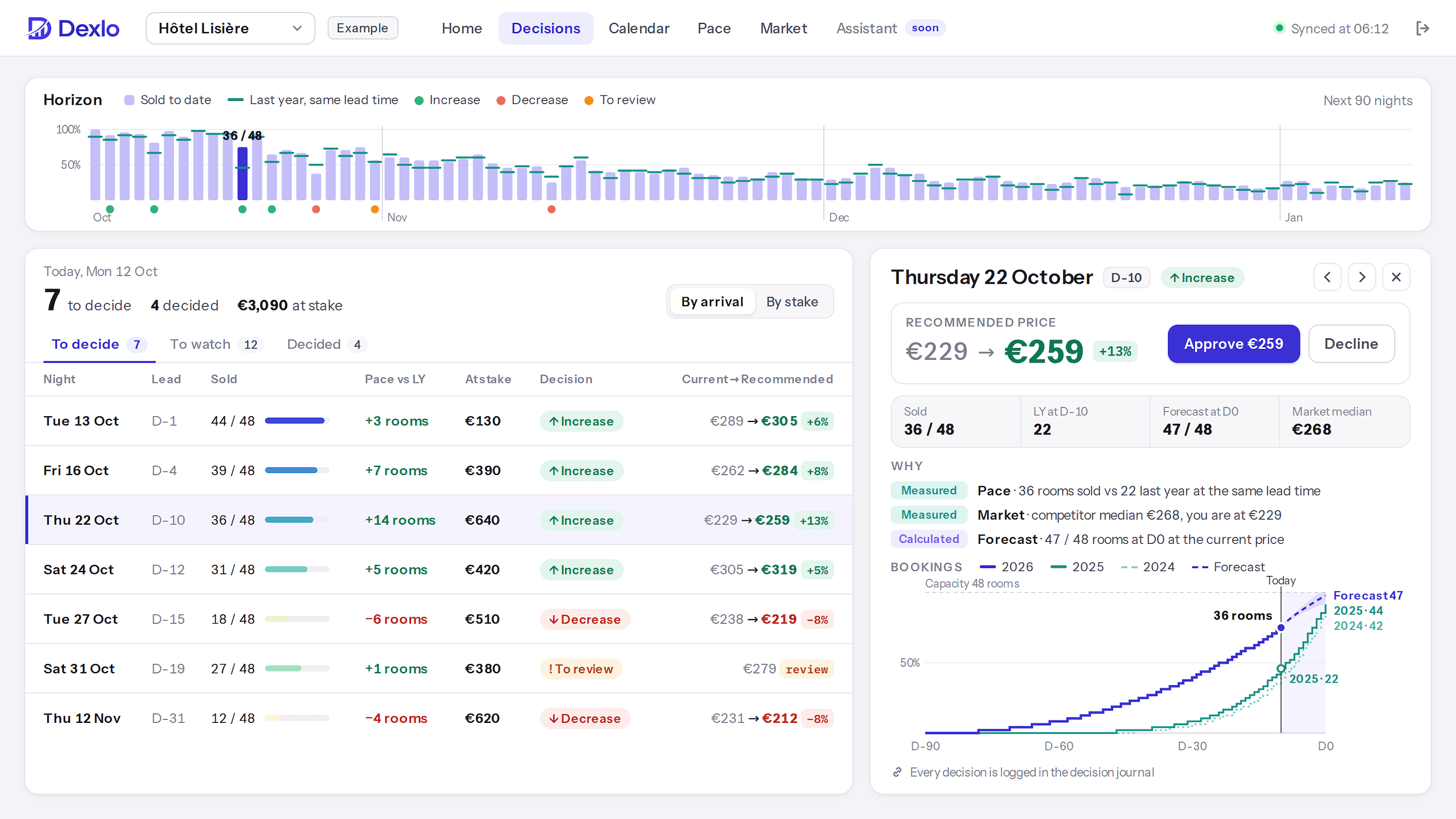Open the Home page

(x=462, y=28)
